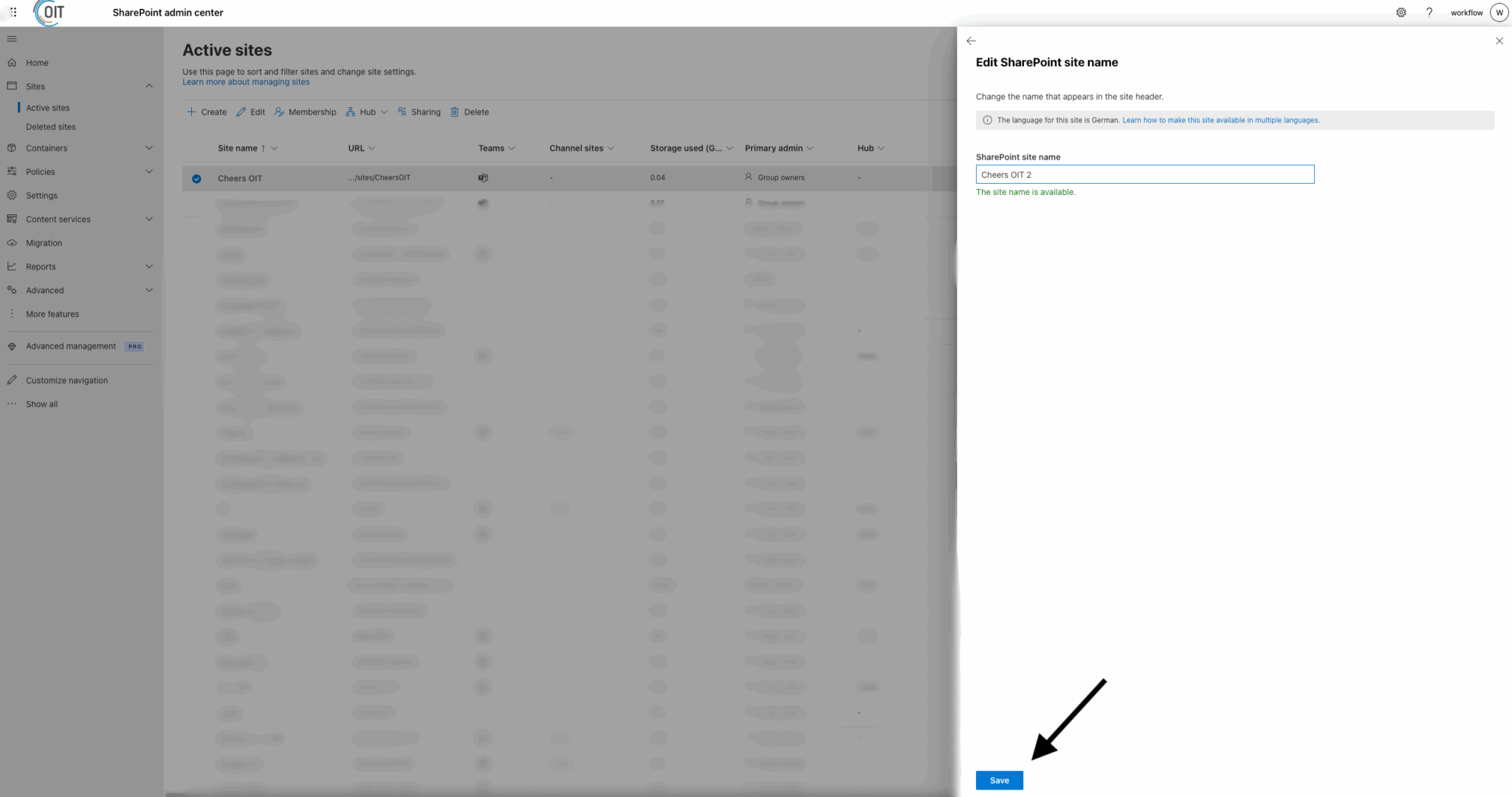The height and width of the screenshot is (797, 1512).
Task: Deselect the Cheers OIT row checkbox
Action: click(196, 178)
